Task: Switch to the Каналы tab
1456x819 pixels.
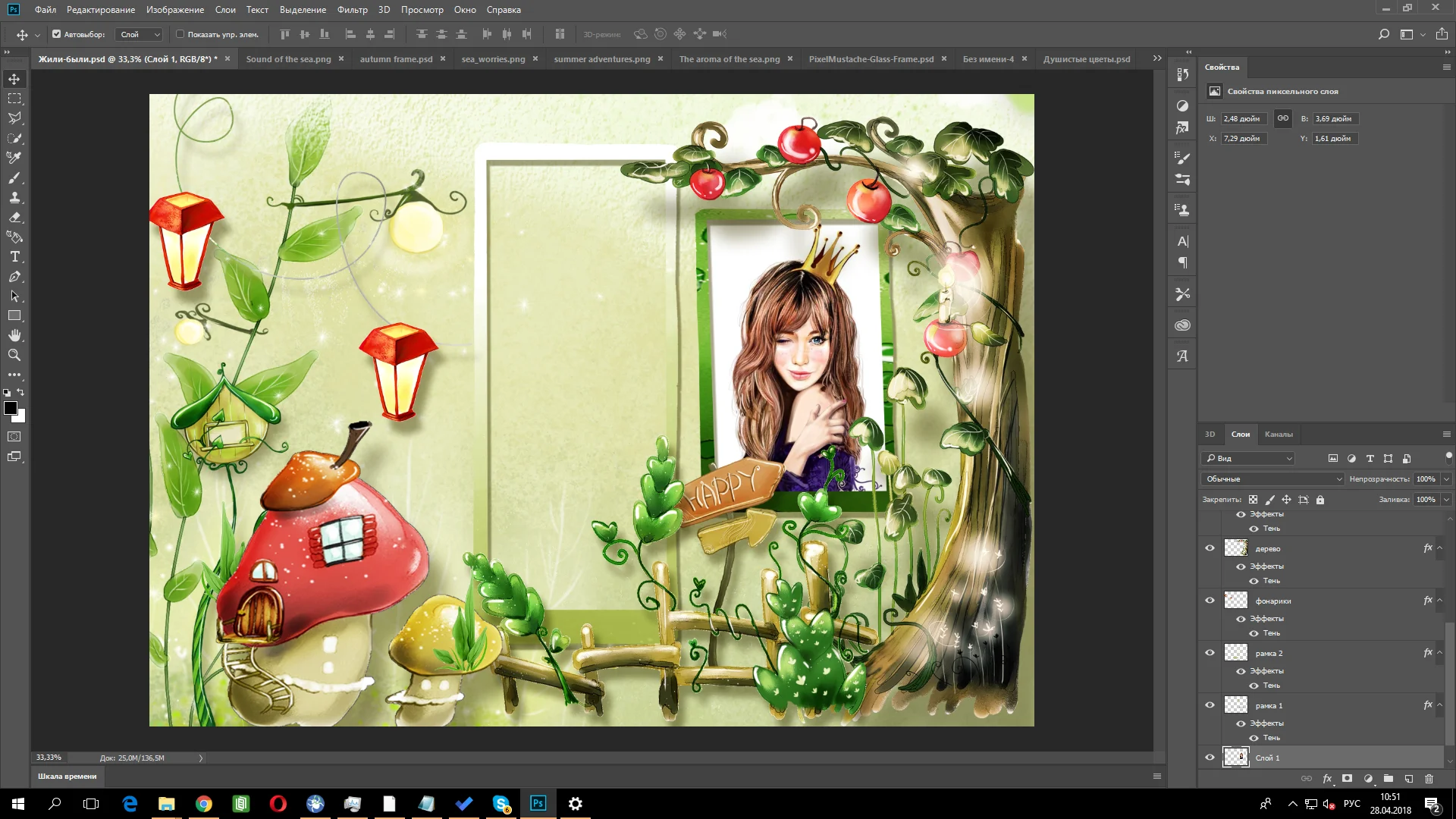Action: [1278, 435]
